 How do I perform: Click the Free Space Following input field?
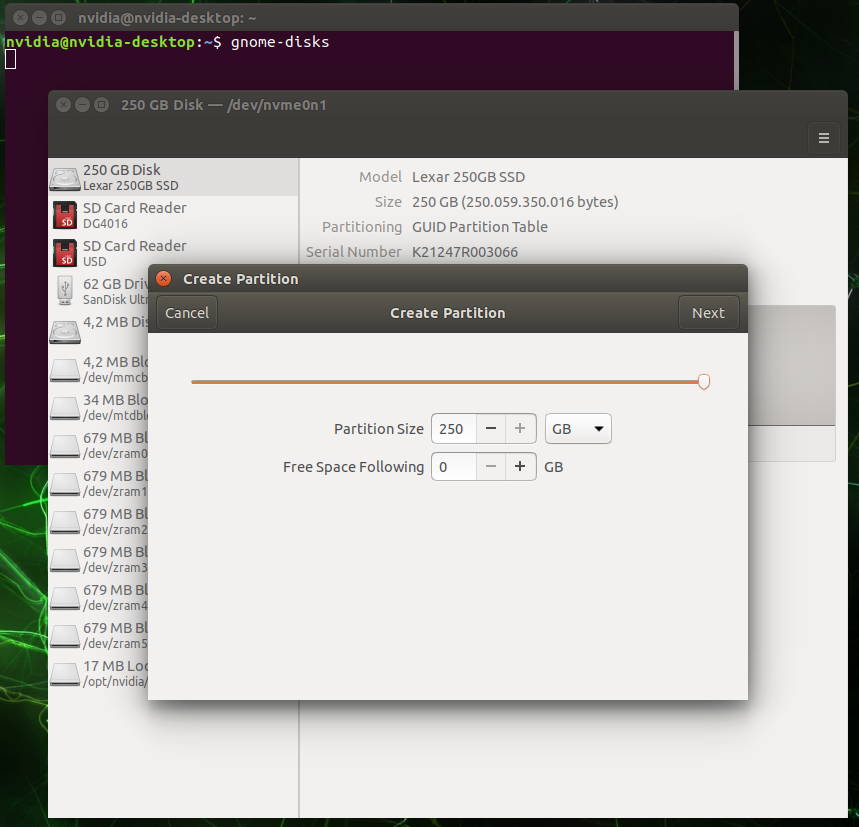coord(454,467)
